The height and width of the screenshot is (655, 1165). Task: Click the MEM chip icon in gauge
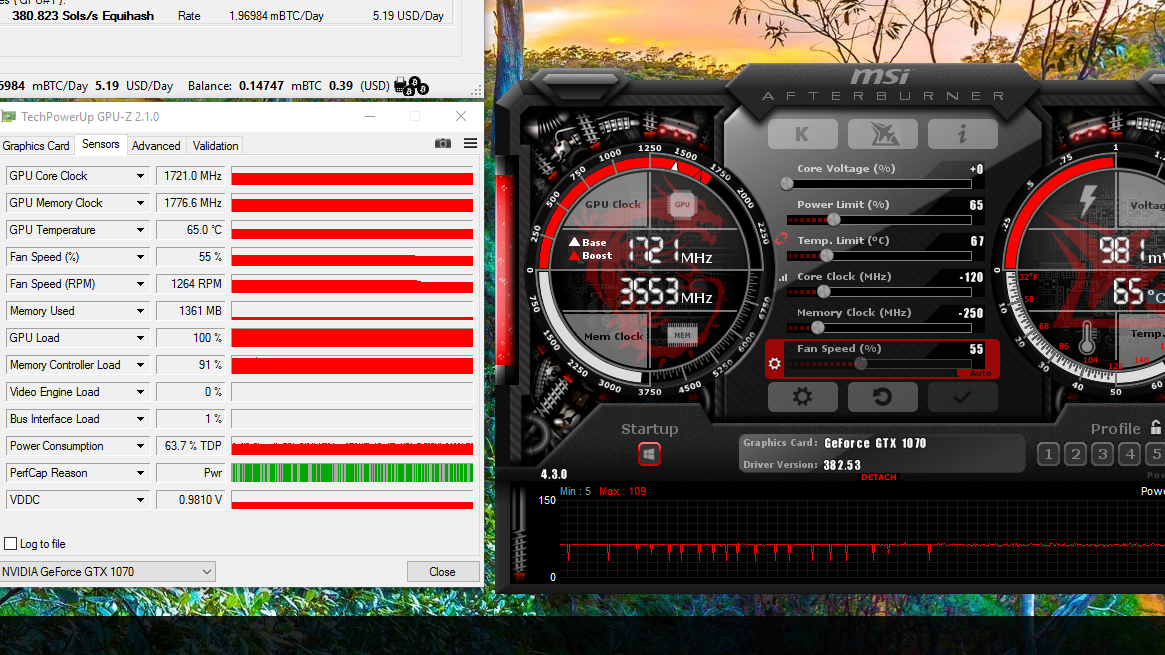pos(682,335)
